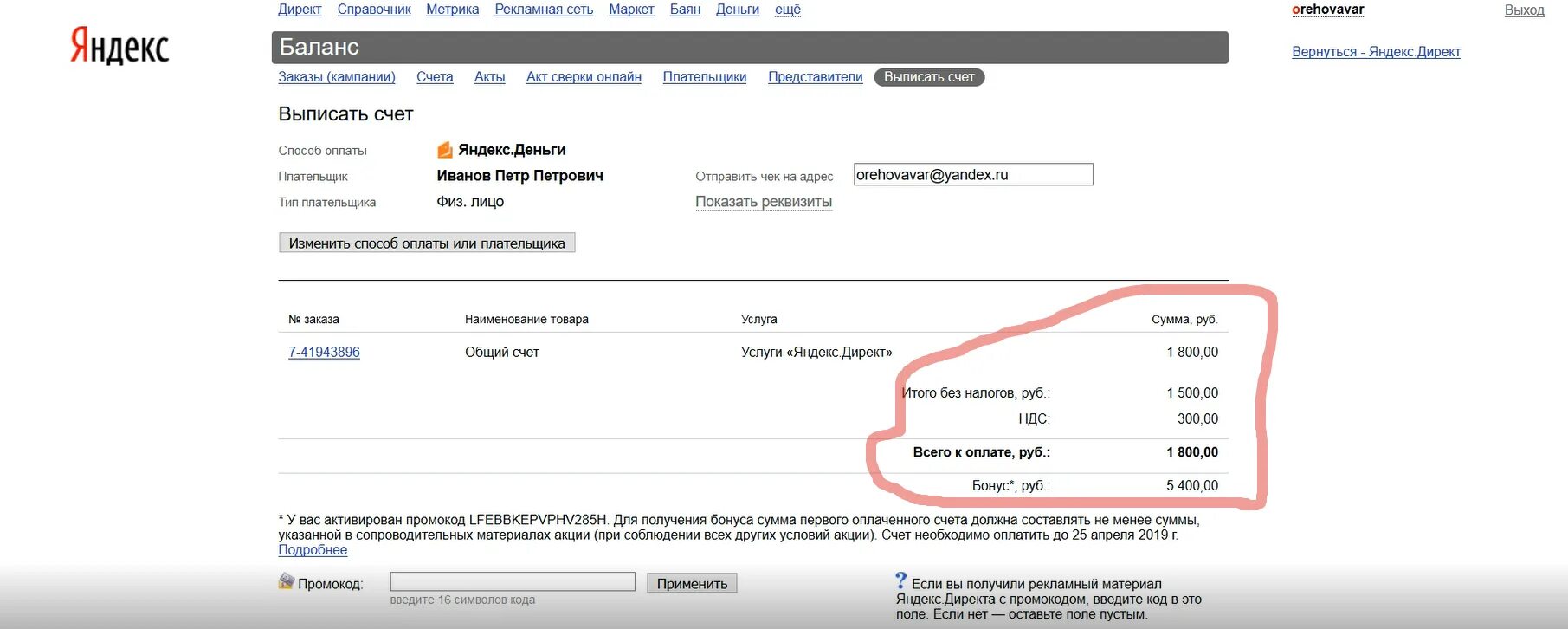This screenshot has width=1568, height=629.
Task: Click Изменить способ оплаты или плательщика button
Action: tap(427, 243)
